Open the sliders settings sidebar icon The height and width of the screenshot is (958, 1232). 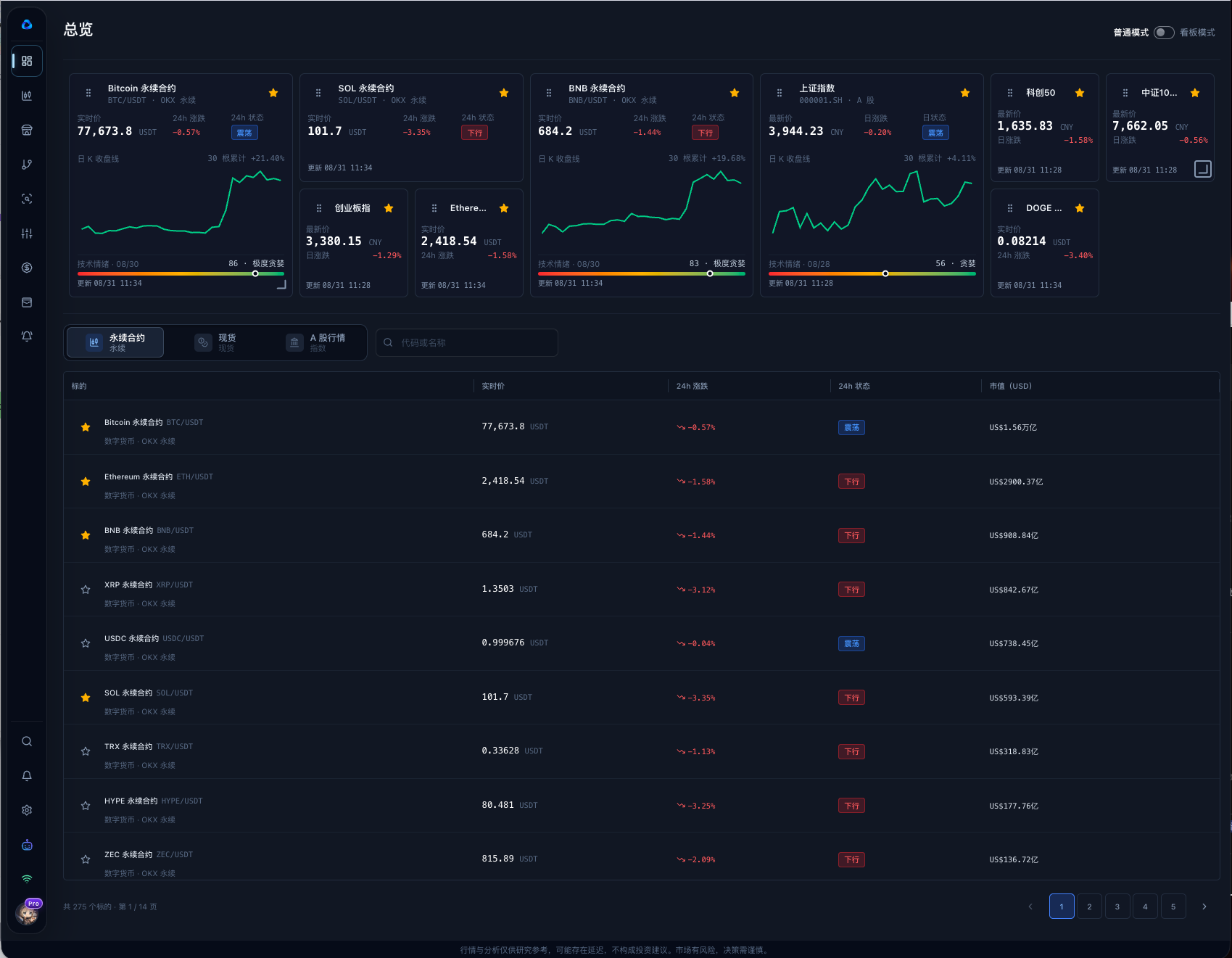(x=27, y=234)
